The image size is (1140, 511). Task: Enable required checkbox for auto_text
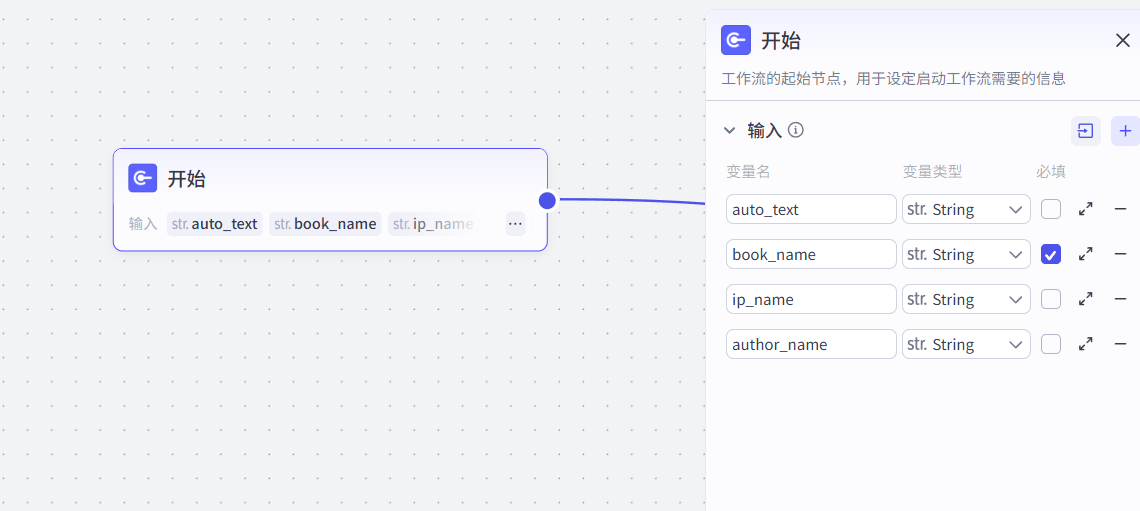[1050, 209]
